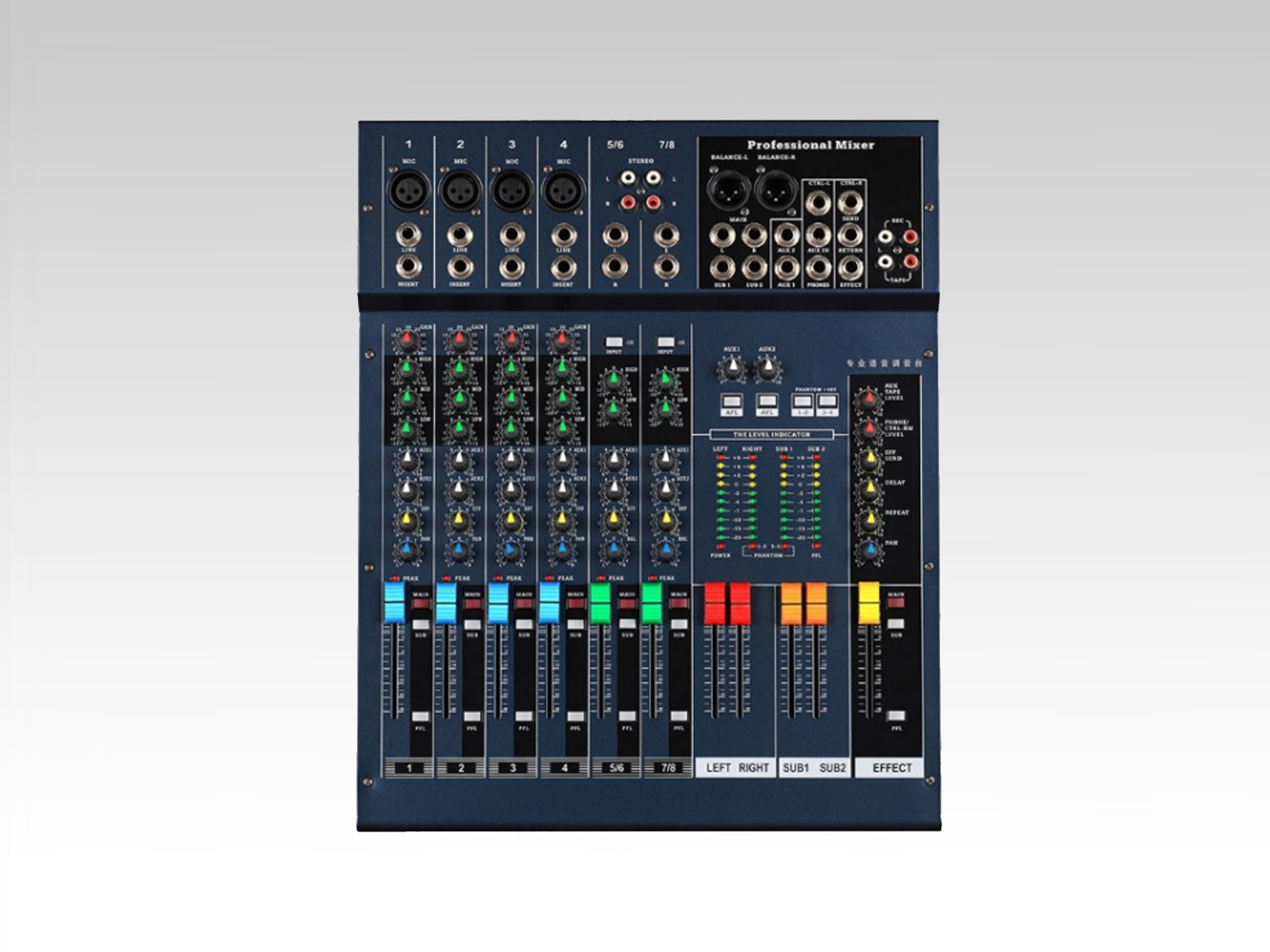
Task: Click the yellow EFFECT fader
Action: (x=868, y=603)
